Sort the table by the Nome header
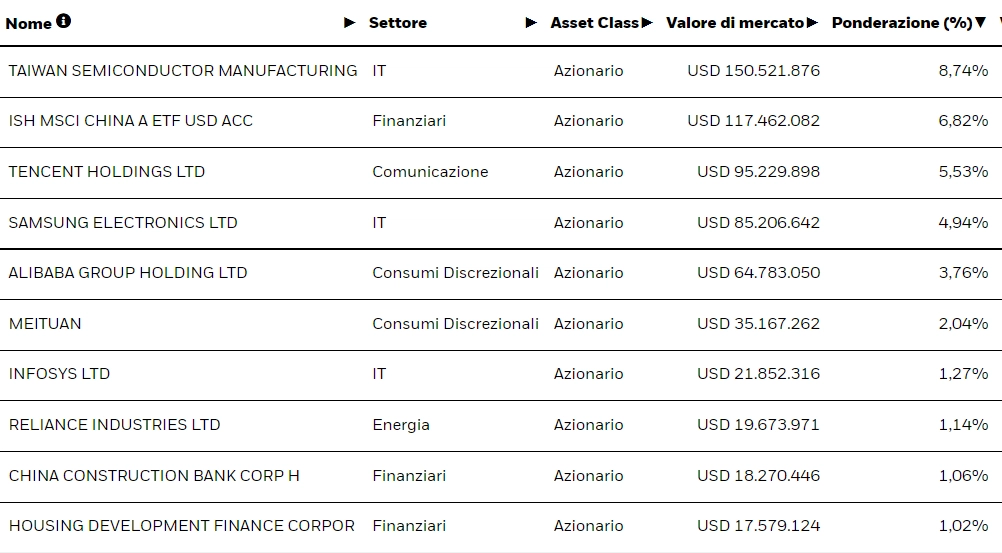 [28, 23]
